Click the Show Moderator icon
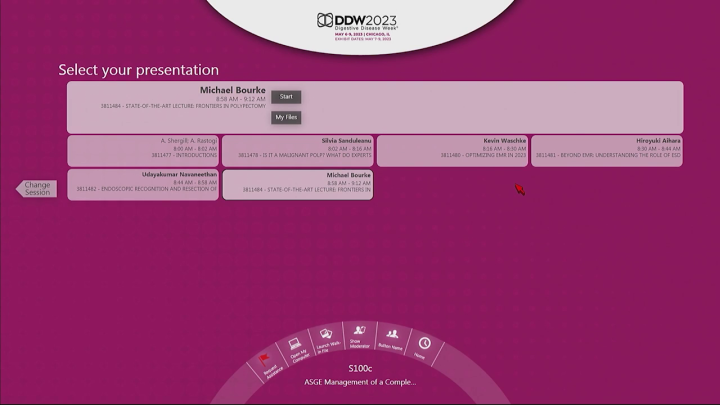 click(x=358, y=333)
